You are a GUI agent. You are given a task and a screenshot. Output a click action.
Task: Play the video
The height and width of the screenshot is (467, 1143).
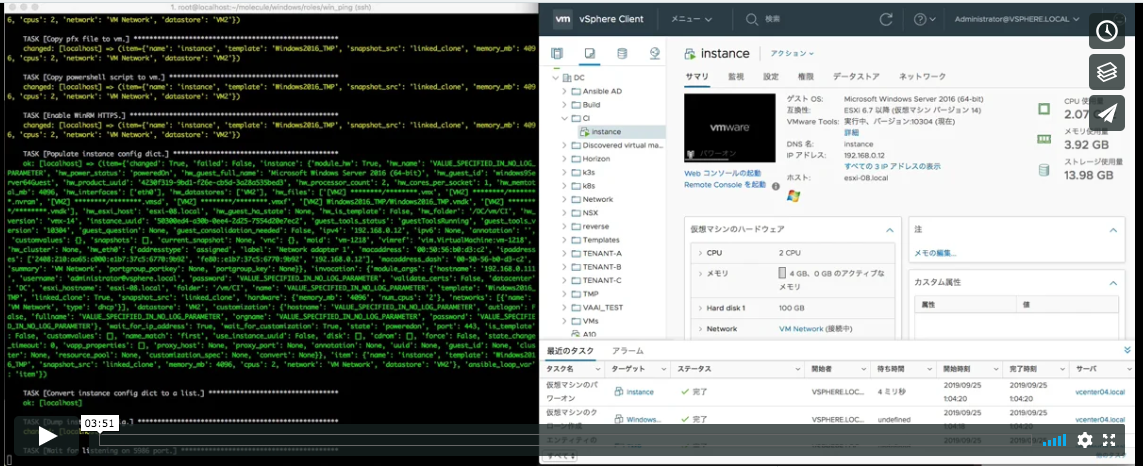(47, 436)
